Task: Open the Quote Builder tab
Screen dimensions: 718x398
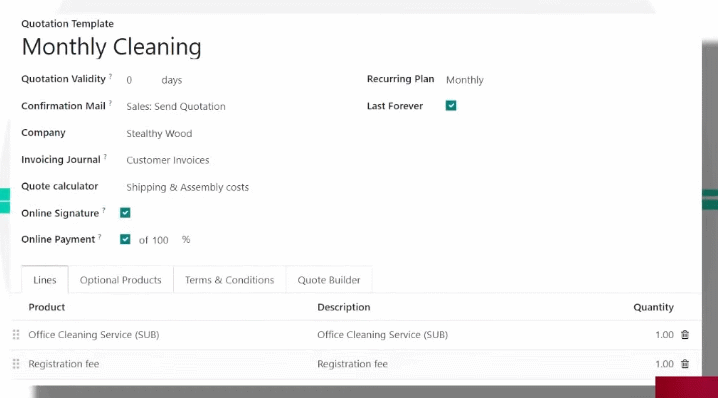Action: 329,280
